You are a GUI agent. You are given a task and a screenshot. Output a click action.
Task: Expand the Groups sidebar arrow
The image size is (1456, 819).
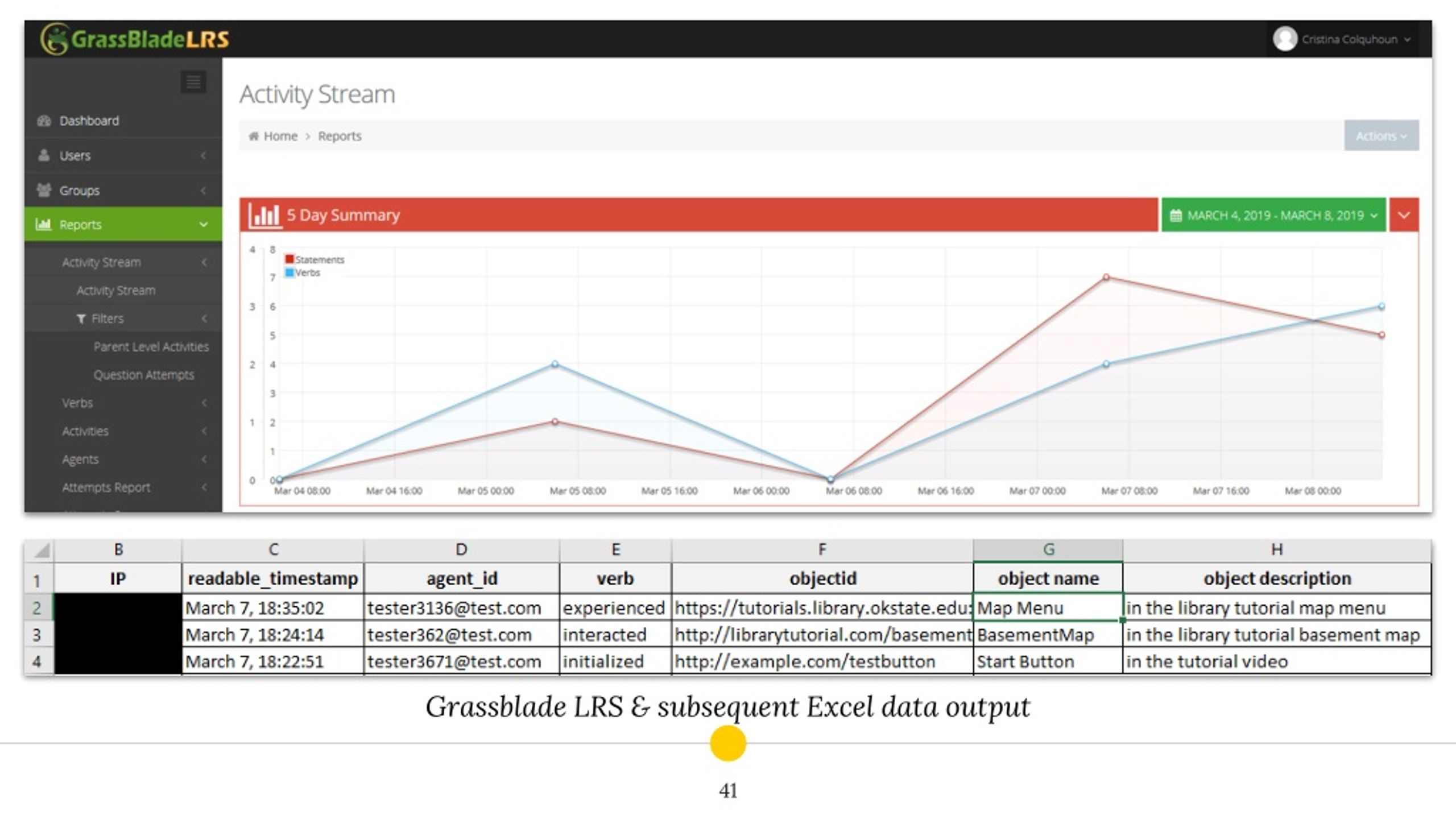click(203, 190)
